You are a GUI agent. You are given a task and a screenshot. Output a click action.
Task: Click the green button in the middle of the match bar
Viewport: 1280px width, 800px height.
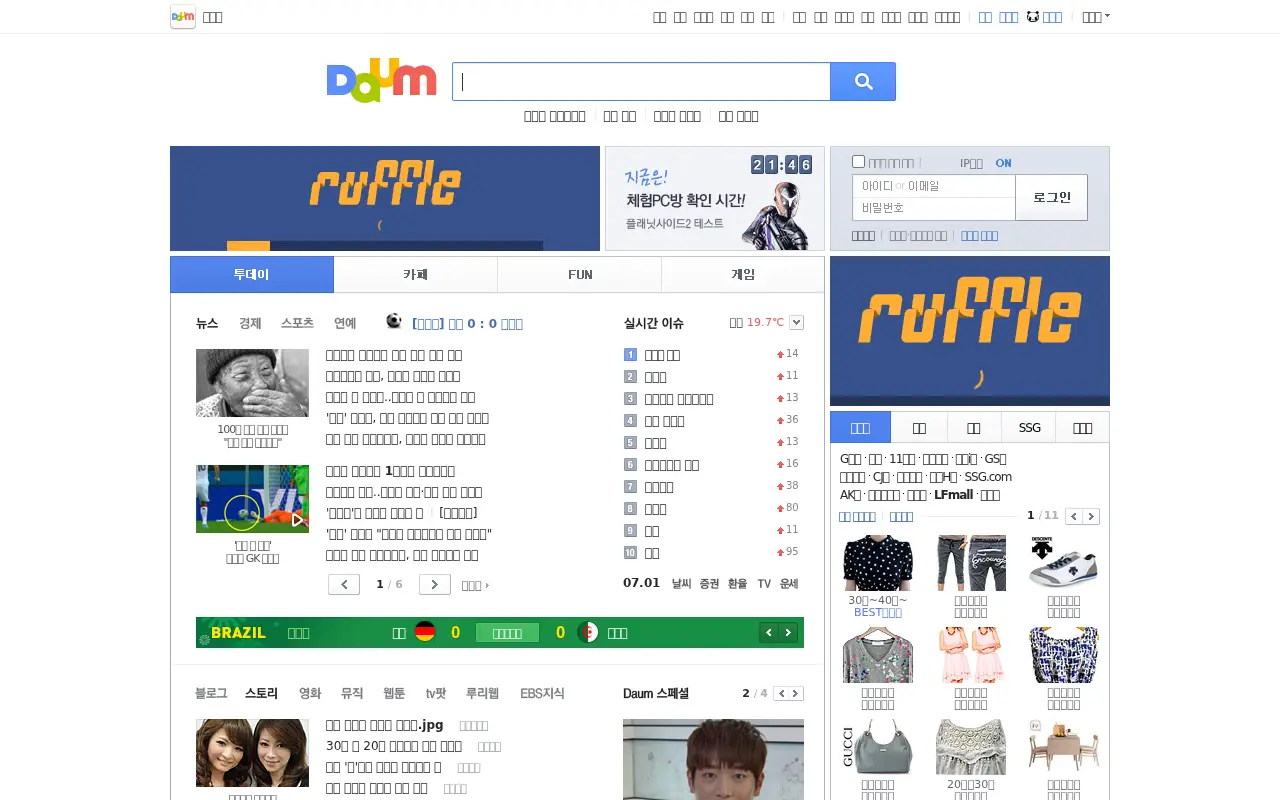tap(507, 632)
